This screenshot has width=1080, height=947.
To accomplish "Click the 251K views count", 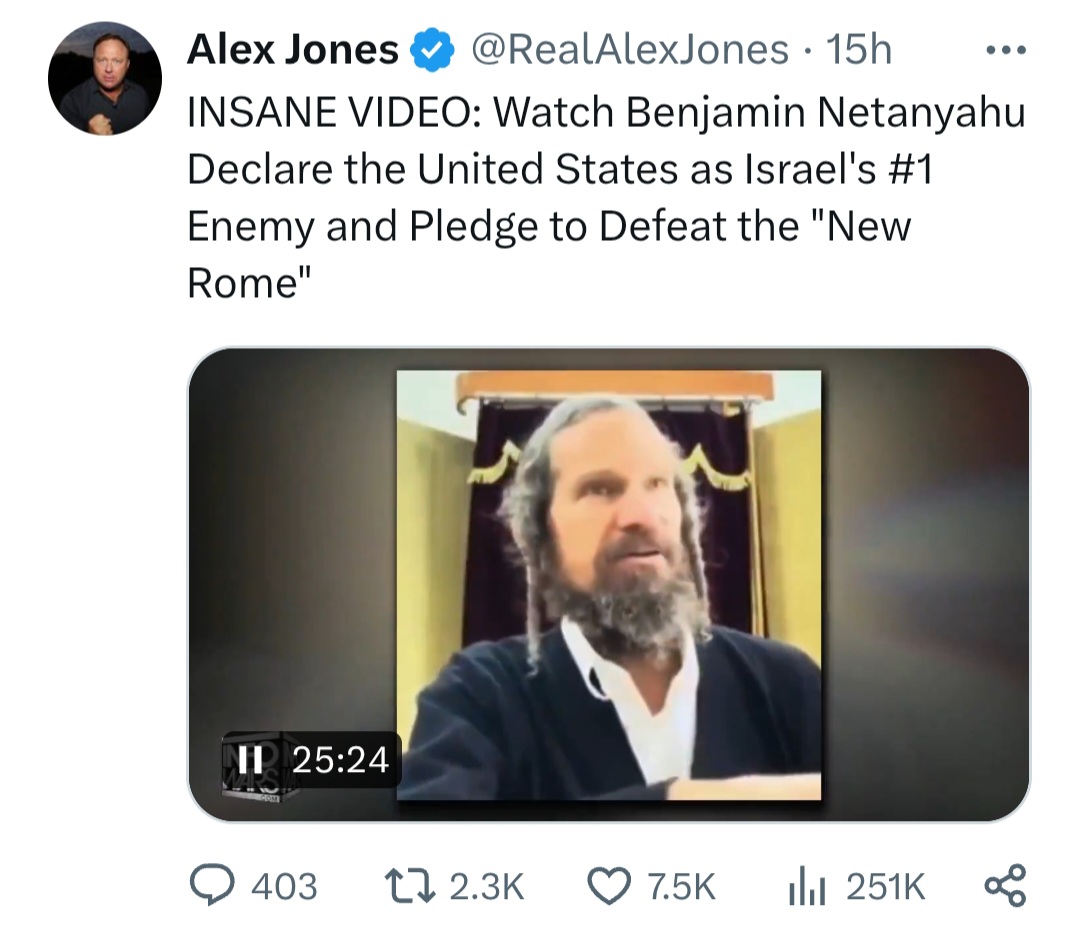I will click(886, 887).
